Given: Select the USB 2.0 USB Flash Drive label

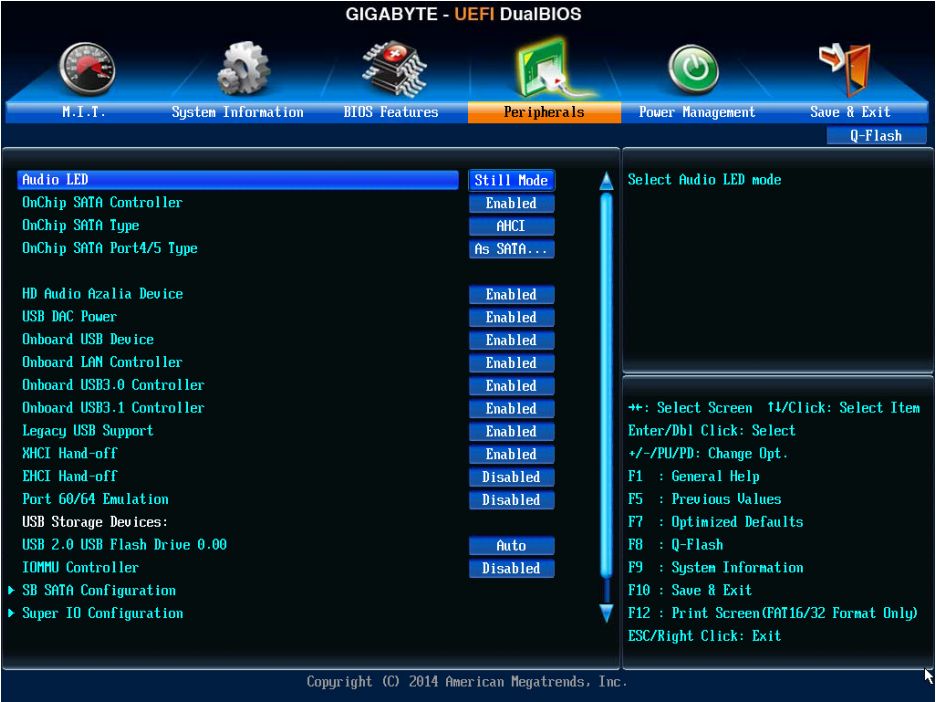Looking at the screenshot, I should click(x=125, y=544).
